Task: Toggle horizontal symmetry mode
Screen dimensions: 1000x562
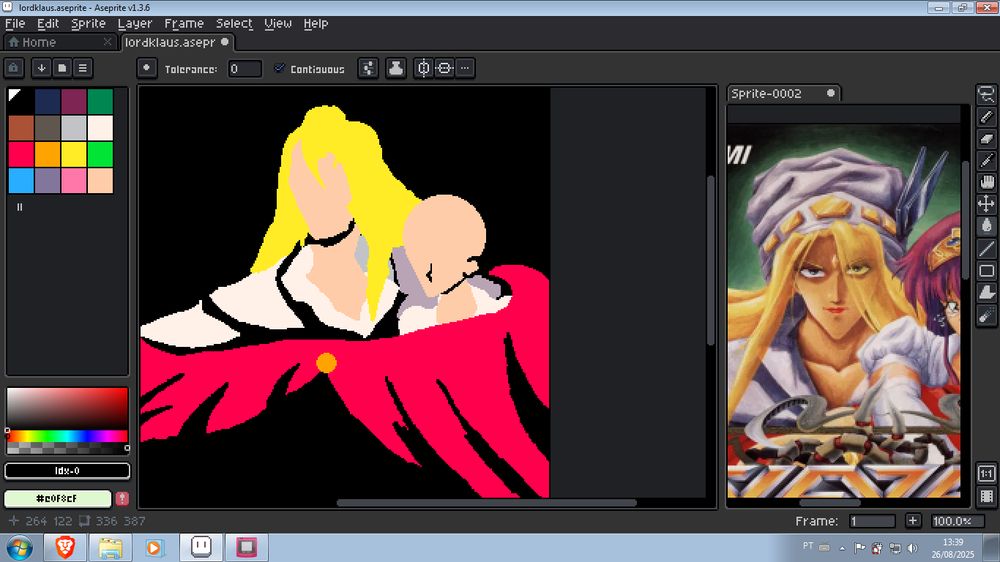Action: (x=423, y=68)
